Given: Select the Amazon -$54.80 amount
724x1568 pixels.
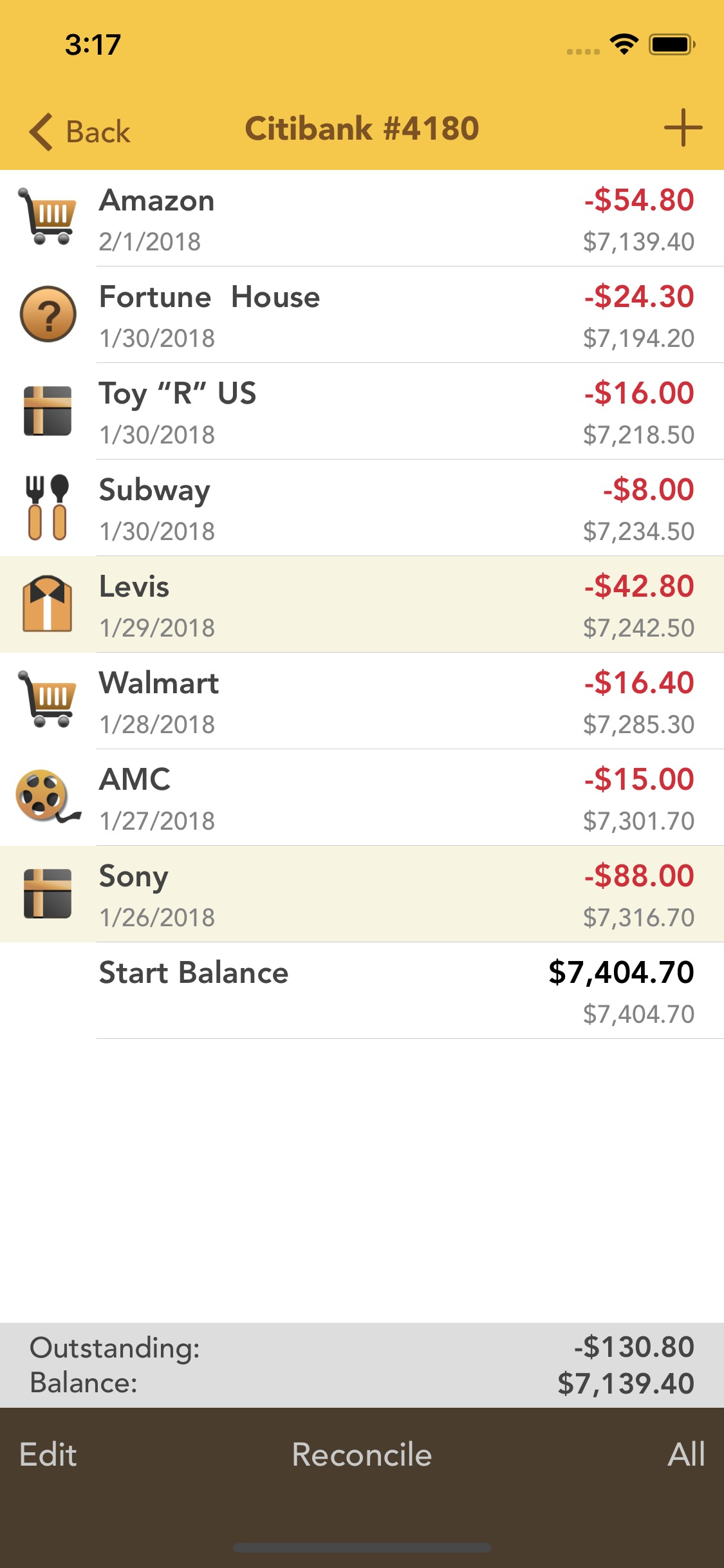Looking at the screenshot, I should click(x=639, y=200).
